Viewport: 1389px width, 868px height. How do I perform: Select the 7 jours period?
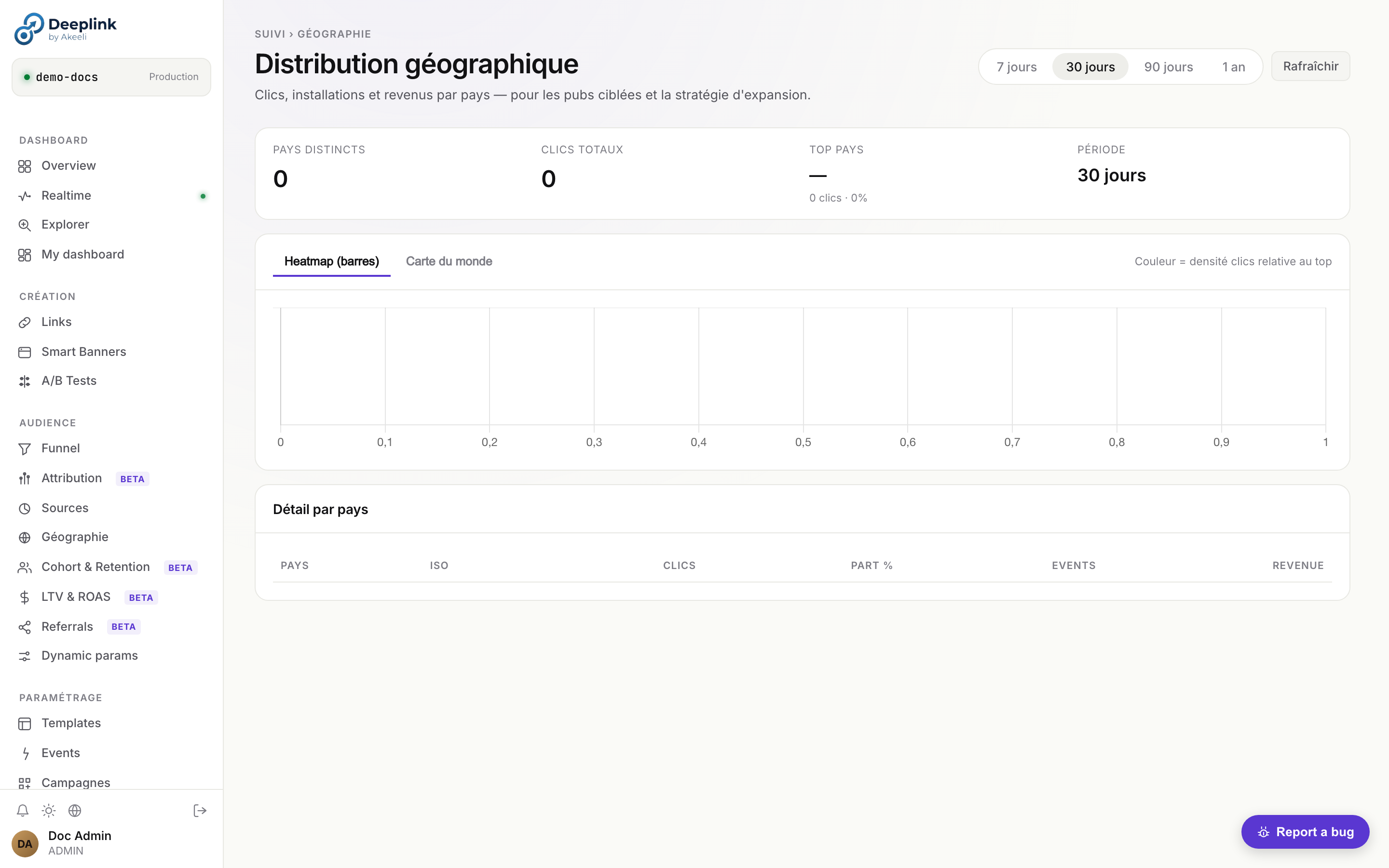pos(1017,67)
